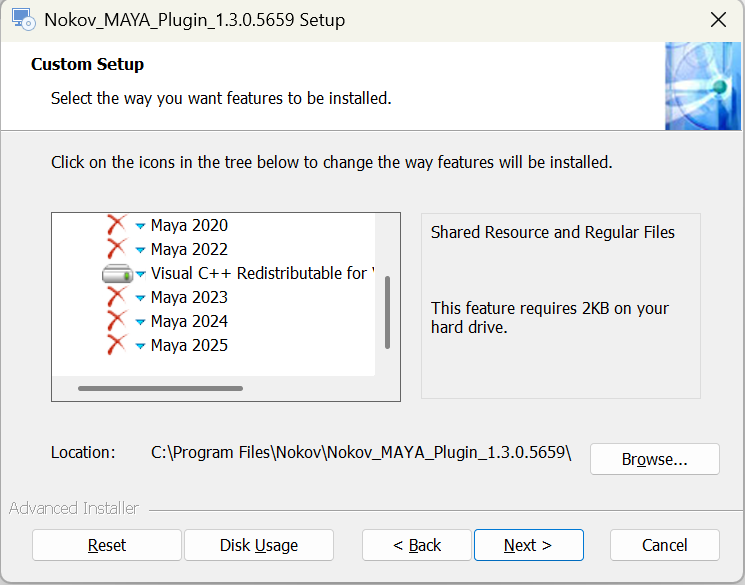Screen dimensions: 745x585
Task: Click the red X icon beside Maya 2022
Action: pos(116,249)
